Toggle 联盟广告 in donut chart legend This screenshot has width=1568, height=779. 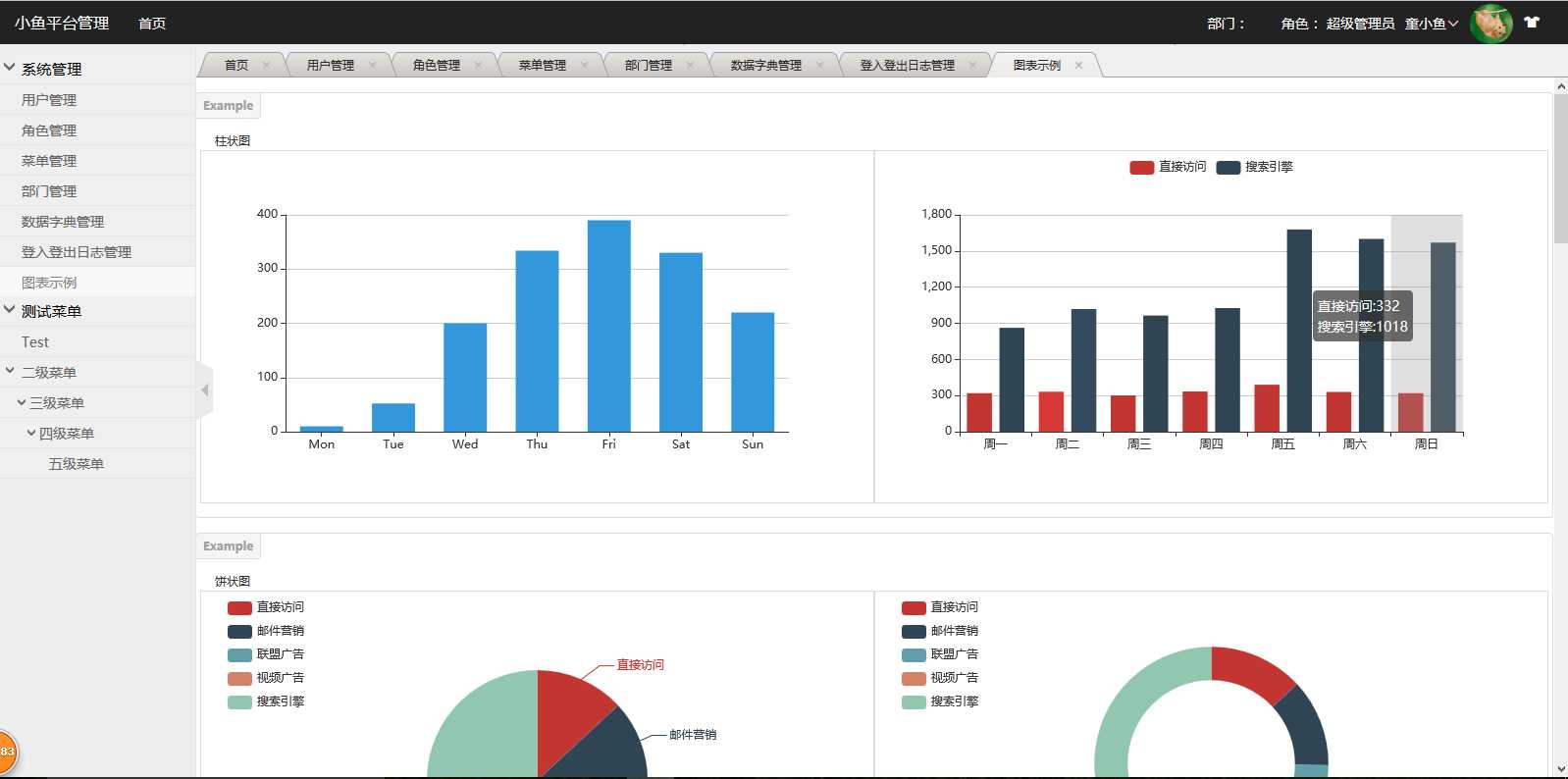(940, 654)
